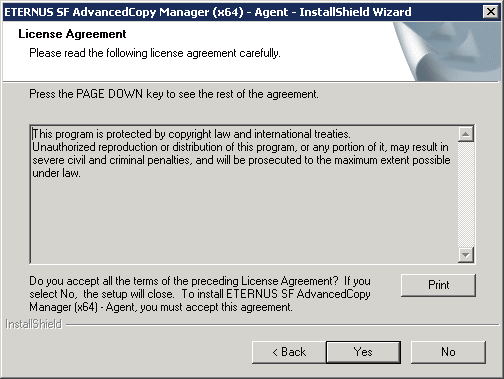Click 'Do you accept all the terms' text
The width and height of the screenshot is (504, 379).
coord(200,294)
